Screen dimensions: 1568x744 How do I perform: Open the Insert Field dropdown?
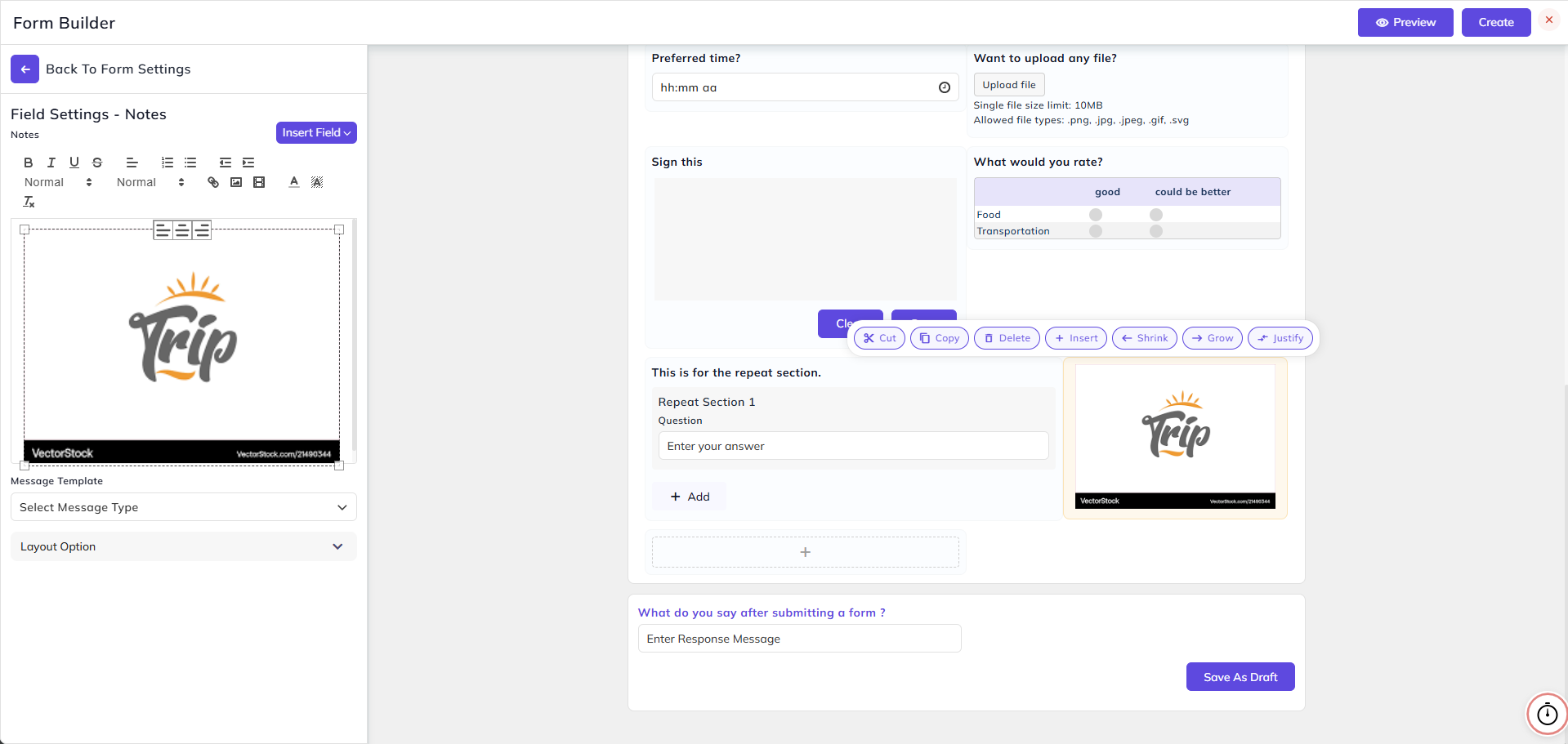316,133
